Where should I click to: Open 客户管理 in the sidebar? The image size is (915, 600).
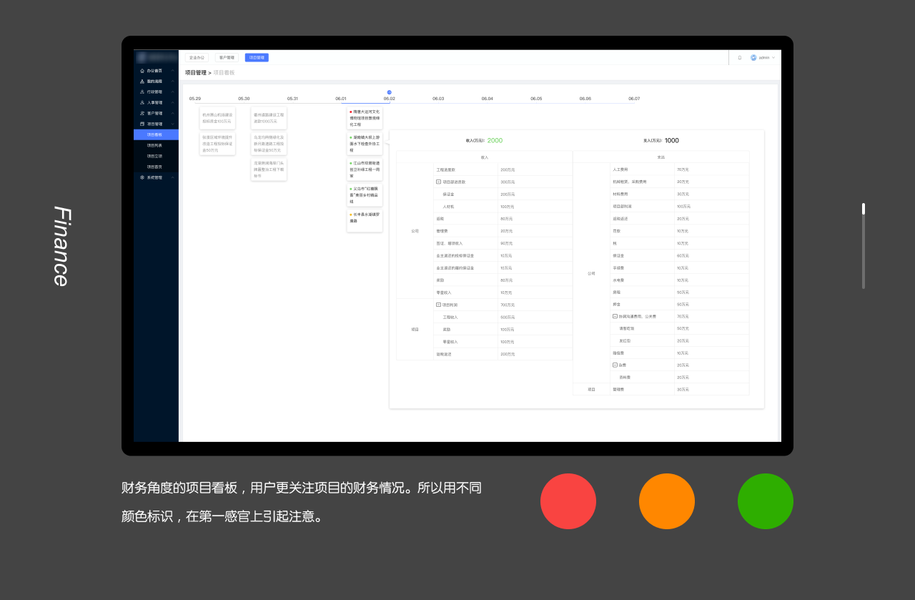(155, 113)
